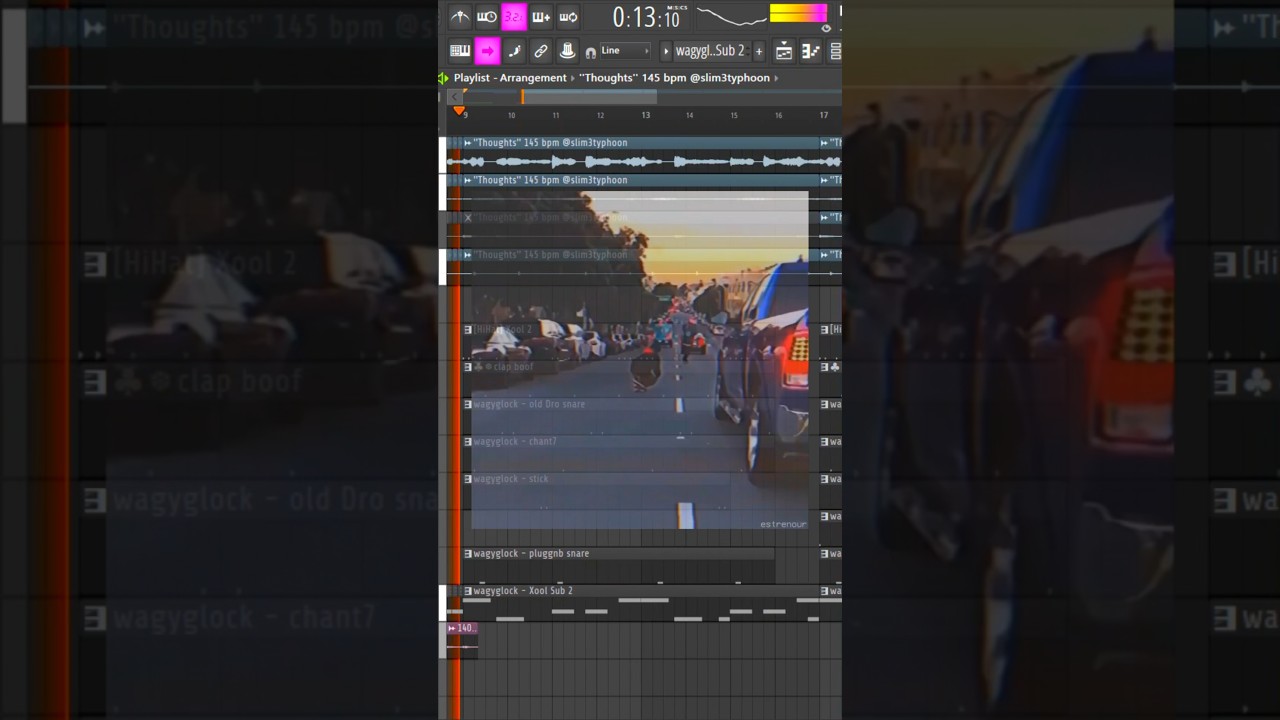This screenshot has width=1280, height=720.
Task: Click pattern icon of [HiHat] Xool 2 clip
Action: [x=467, y=329]
